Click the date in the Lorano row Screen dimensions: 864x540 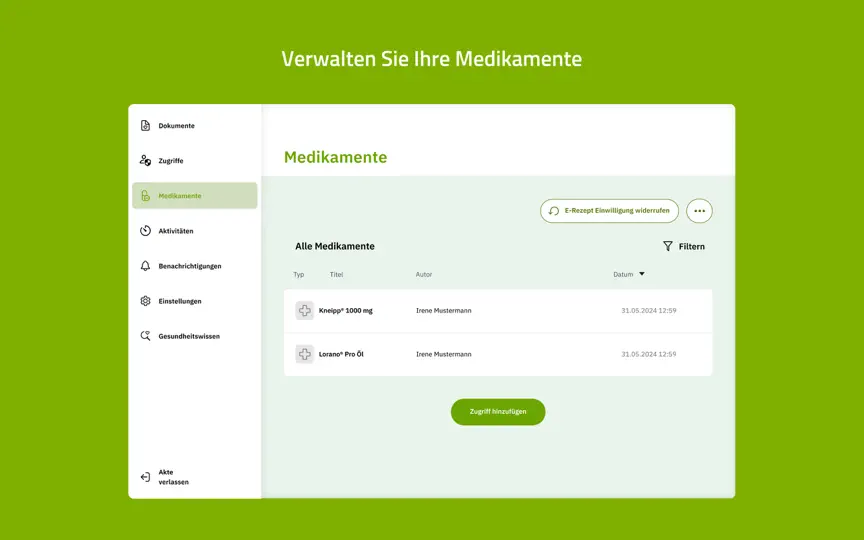tap(649, 354)
